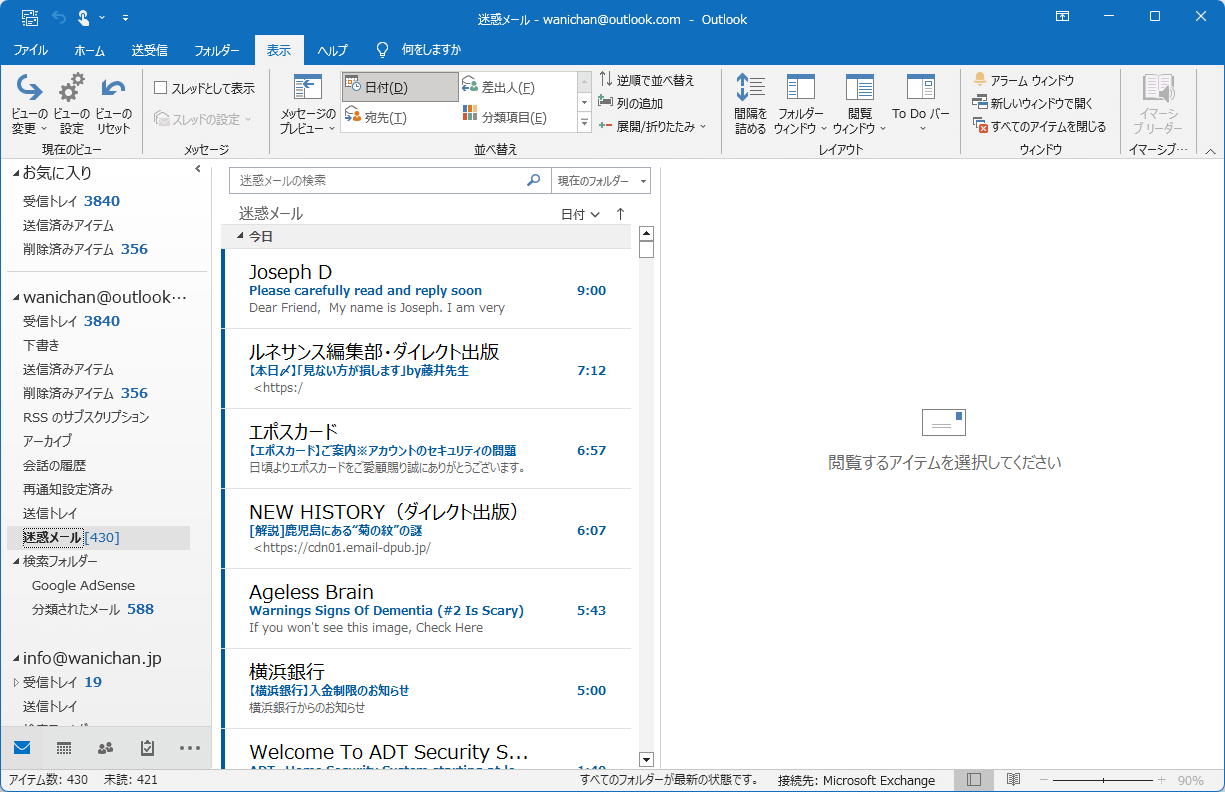Click in the Junk Email search field (迷惑メールの検索)
The image size is (1225, 792).
click(x=377, y=181)
